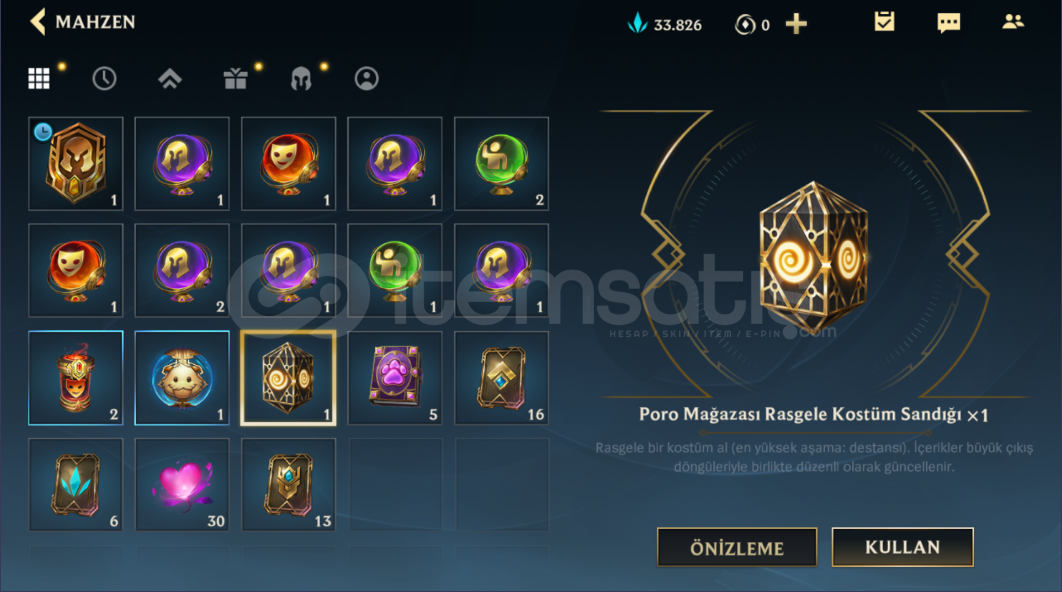Click the ÖNİZLEME preview button
Viewport: 1062px width, 592px height.
click(737, 547)
